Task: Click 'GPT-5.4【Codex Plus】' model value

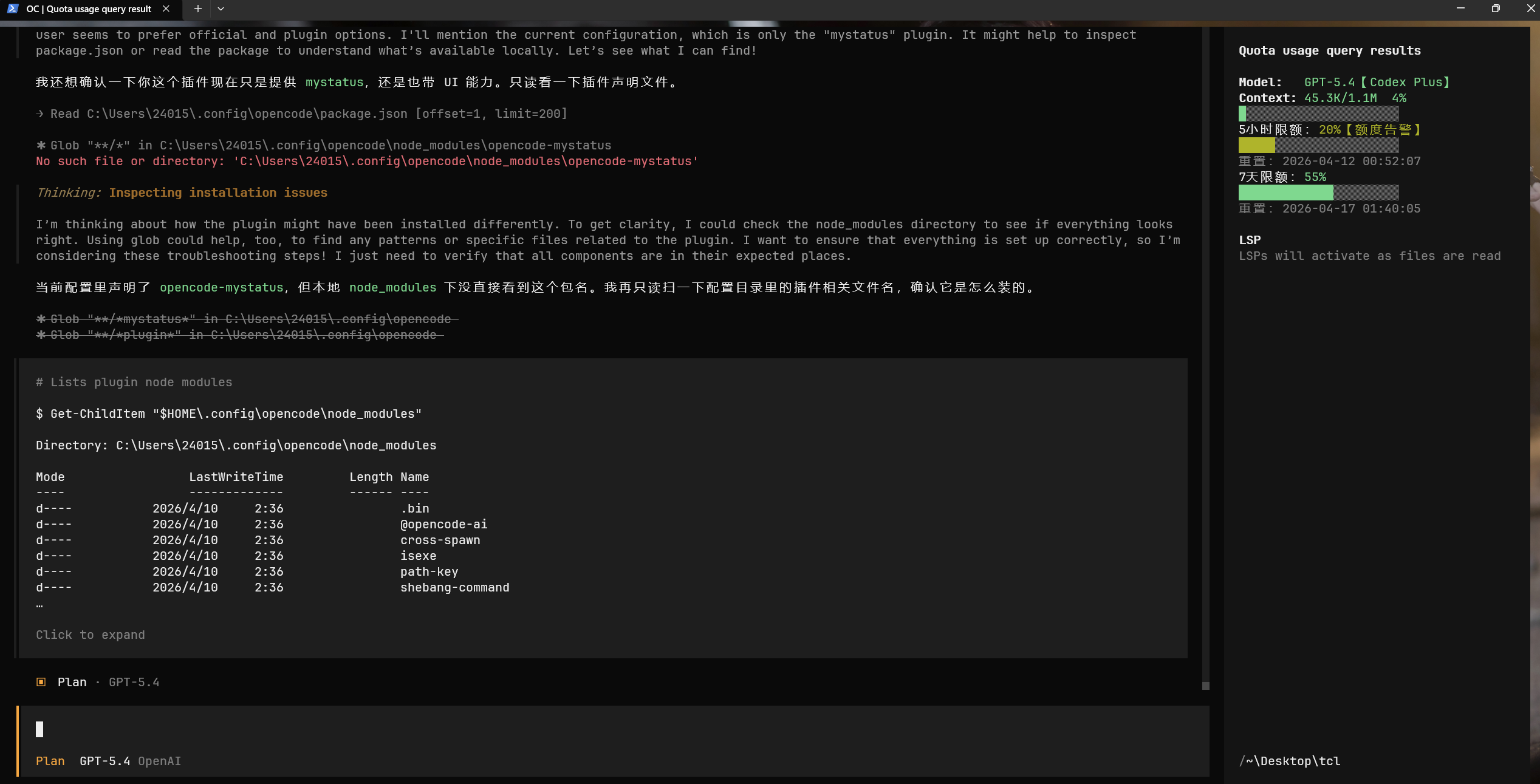Action: [1377, 82]
